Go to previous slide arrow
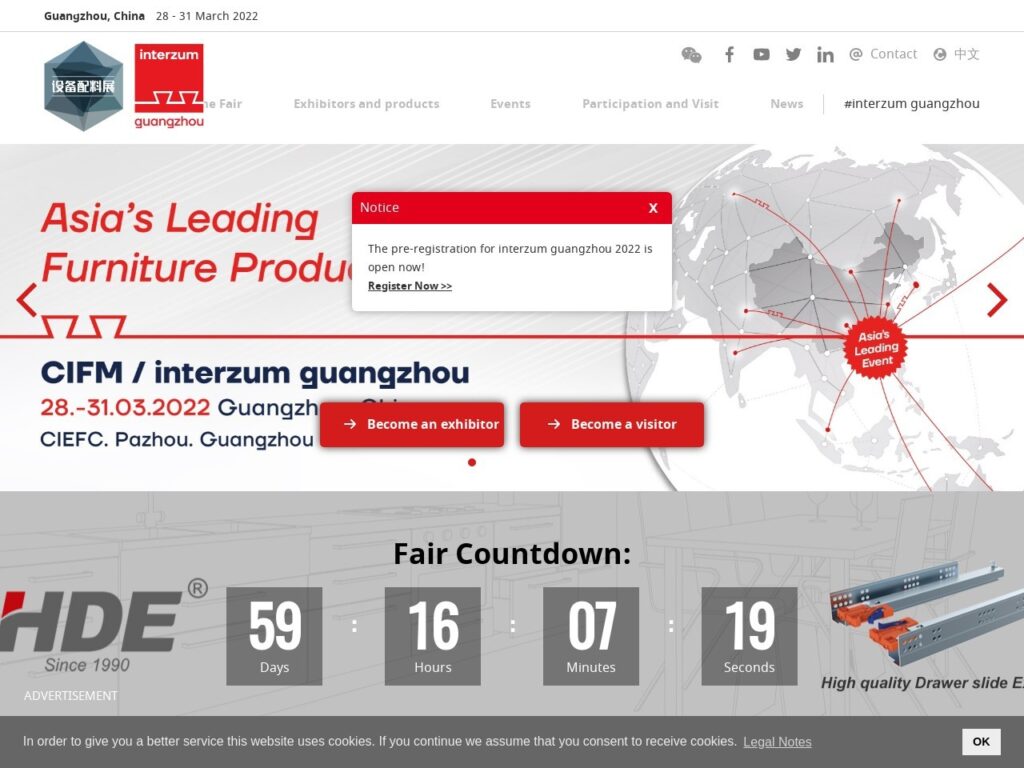The image size is (1024, 768). (27, 300)
